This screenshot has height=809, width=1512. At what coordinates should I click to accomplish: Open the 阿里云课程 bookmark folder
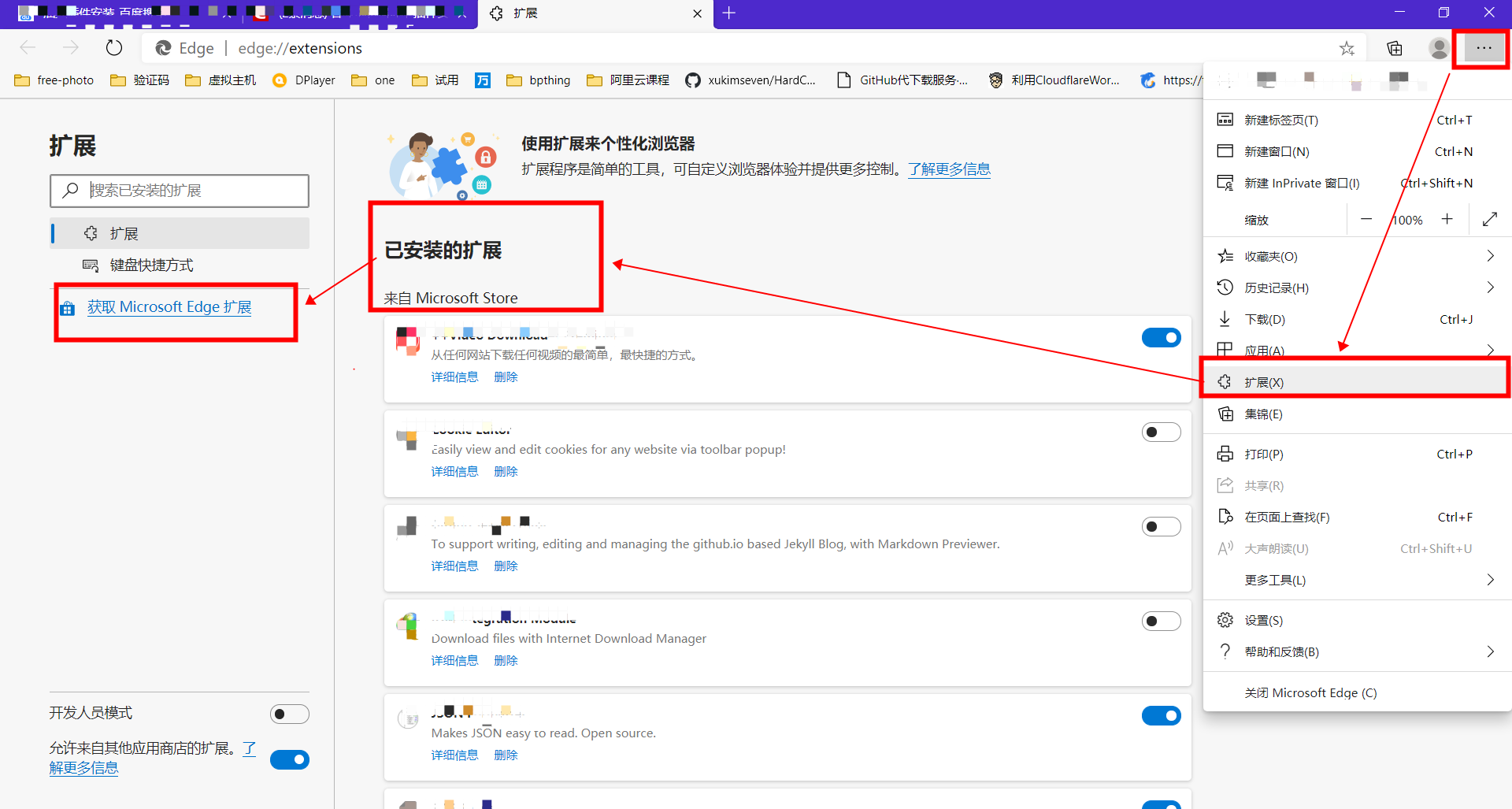tap(628, 80)
